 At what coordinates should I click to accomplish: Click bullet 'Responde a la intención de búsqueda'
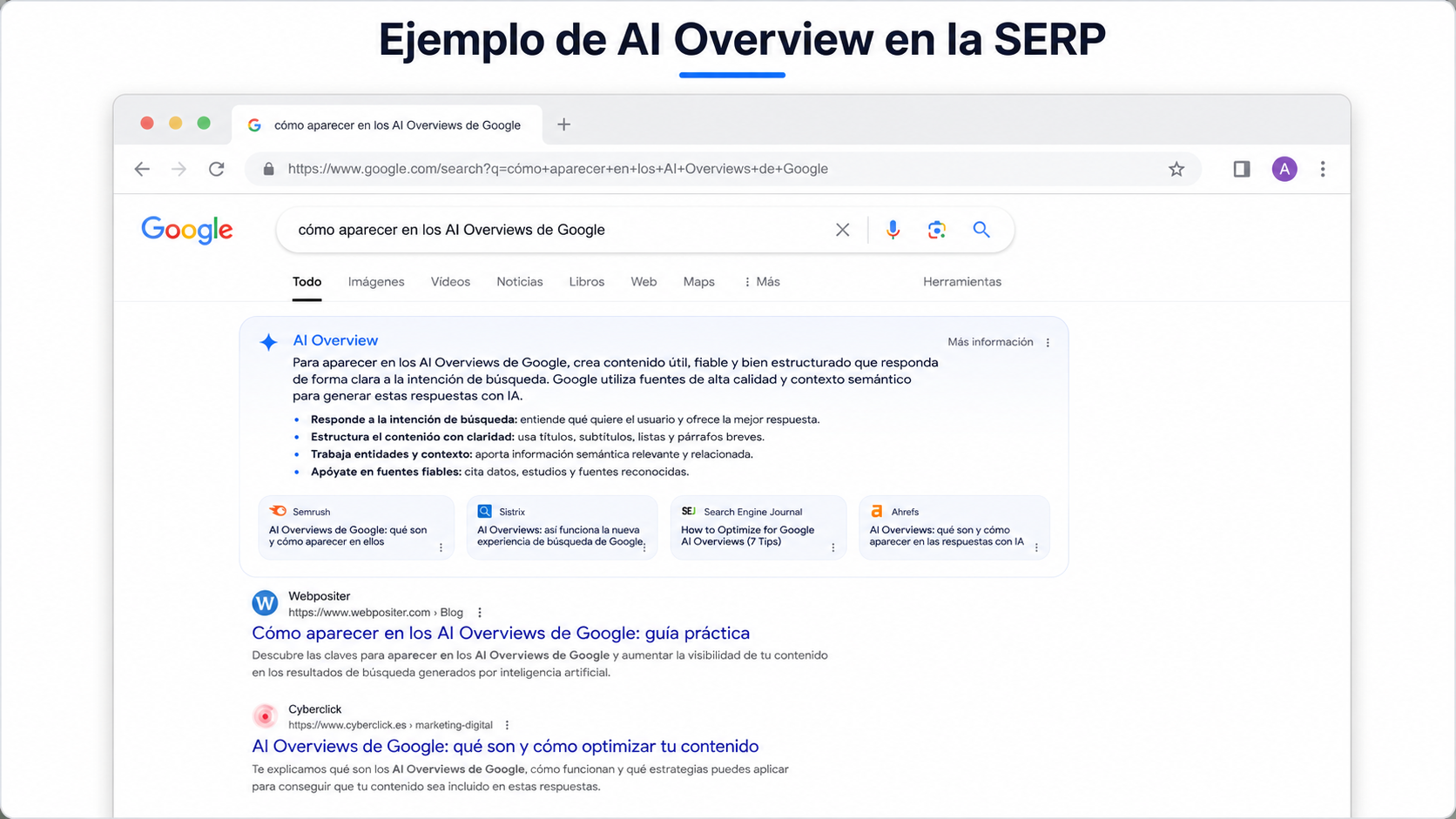pyautogui.click(x=565, y=420)
